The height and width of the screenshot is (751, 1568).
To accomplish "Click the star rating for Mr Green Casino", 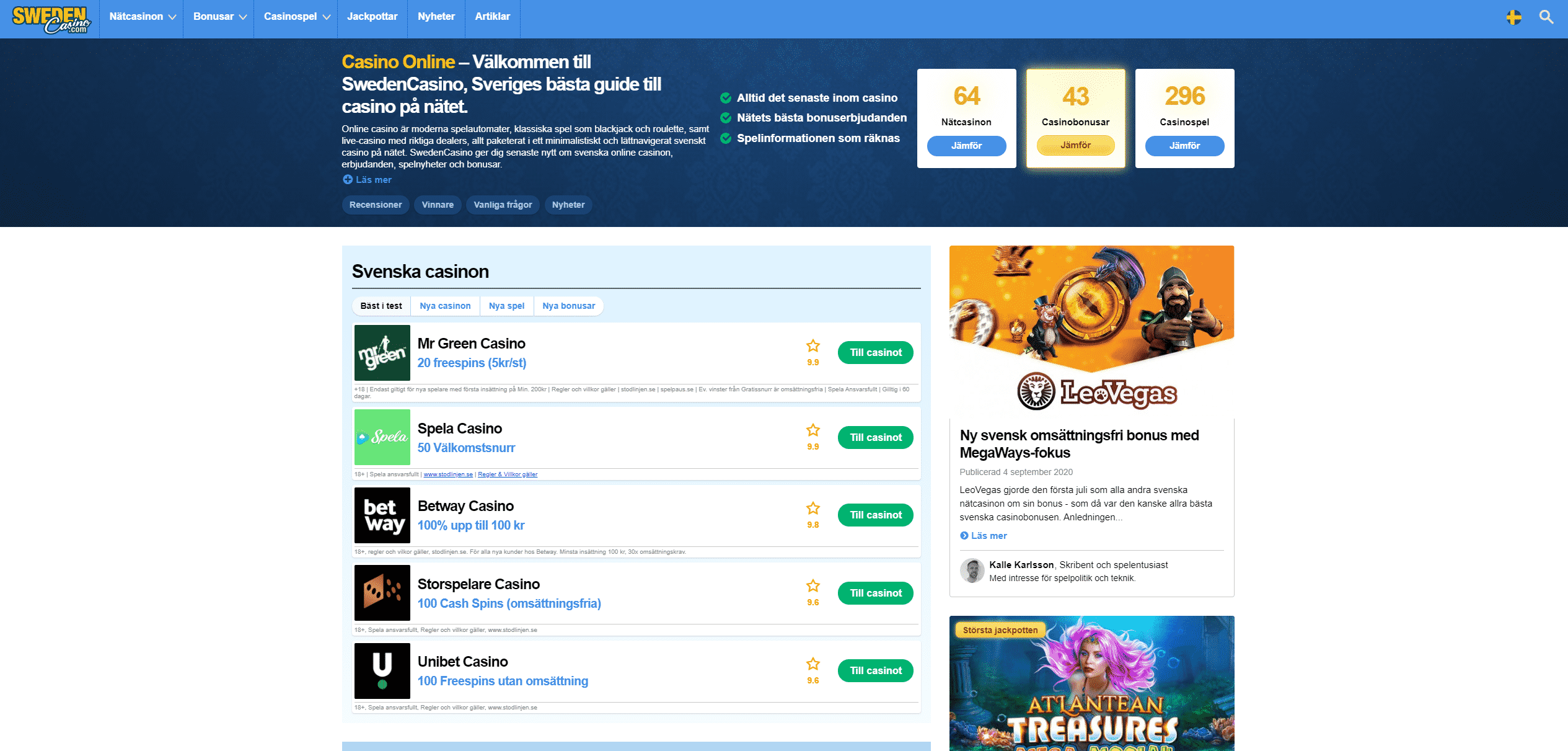I will [813, 346].
